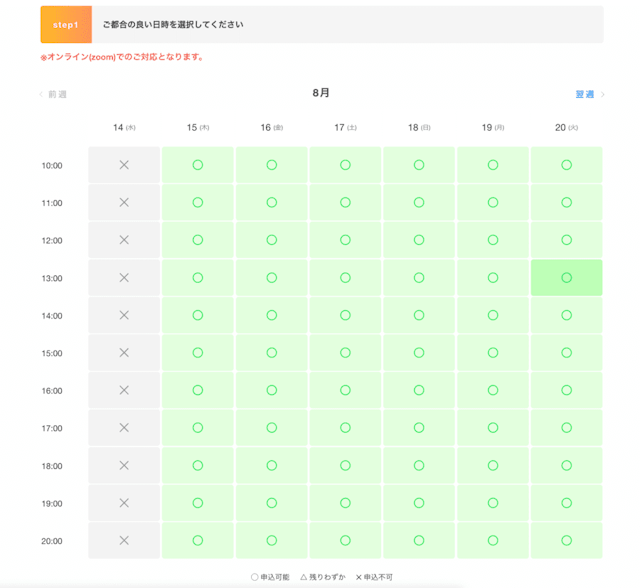Screen dimensions: 640x588
Task: Select the 16:00 slot on the 15th
Action: pyautogui.click(x=198, y=390)
